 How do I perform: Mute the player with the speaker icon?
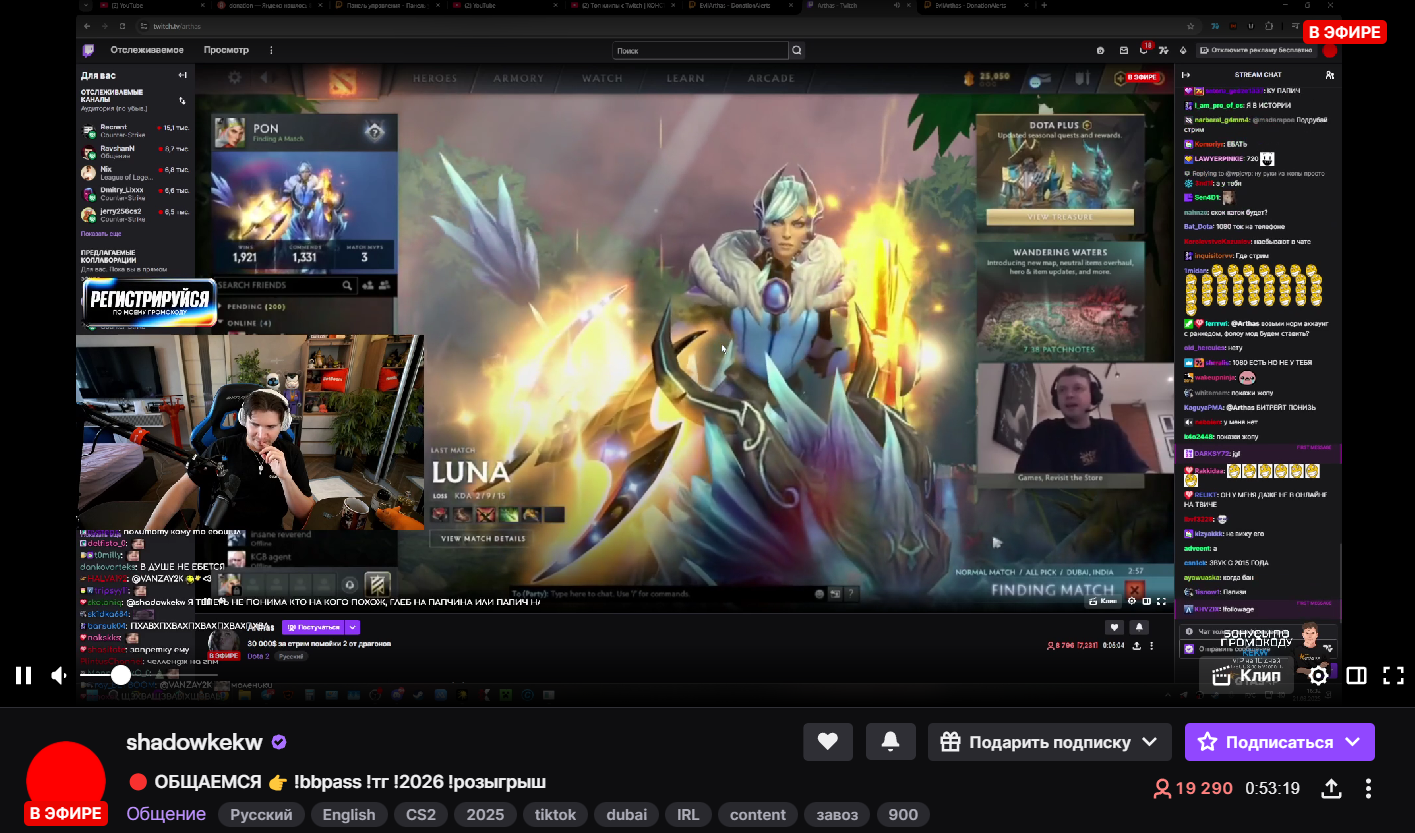click(x=60, y=675)
